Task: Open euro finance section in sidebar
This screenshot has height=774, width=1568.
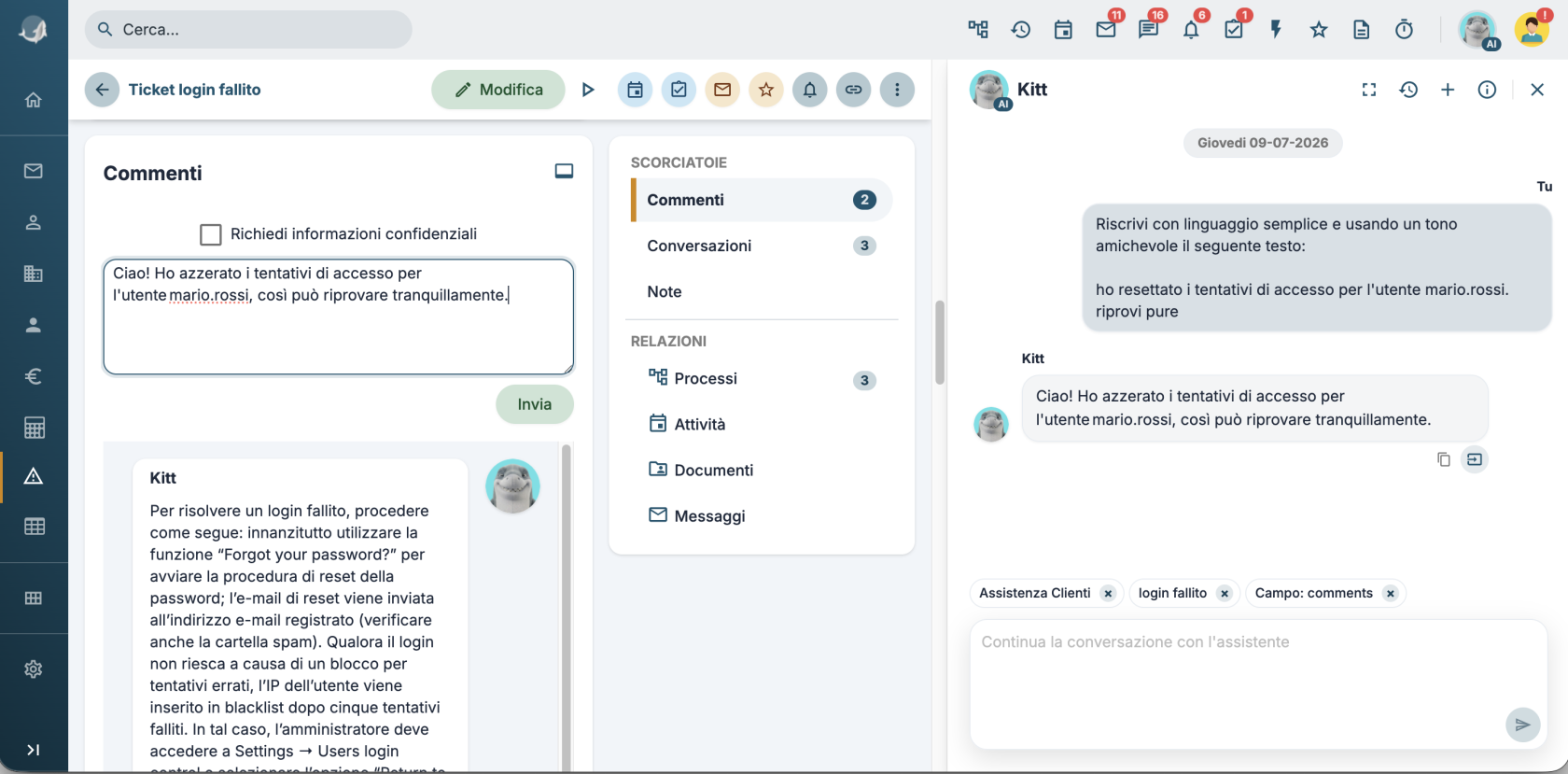Action: tap(34, 376)
